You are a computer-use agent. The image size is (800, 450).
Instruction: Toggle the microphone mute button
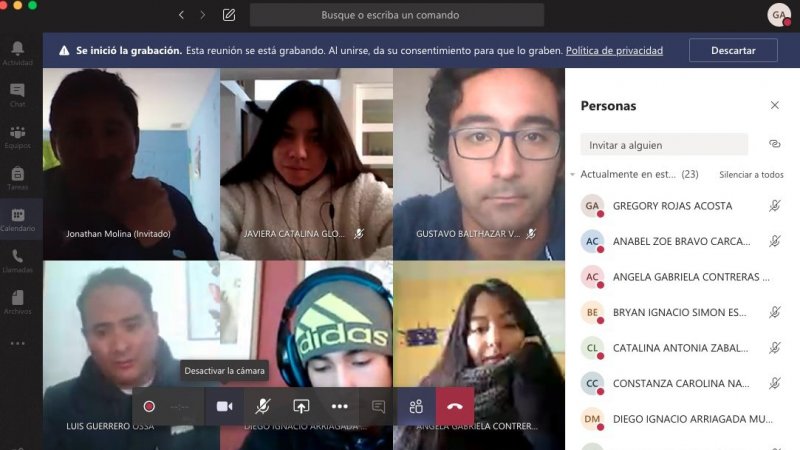tap(263, 406)
